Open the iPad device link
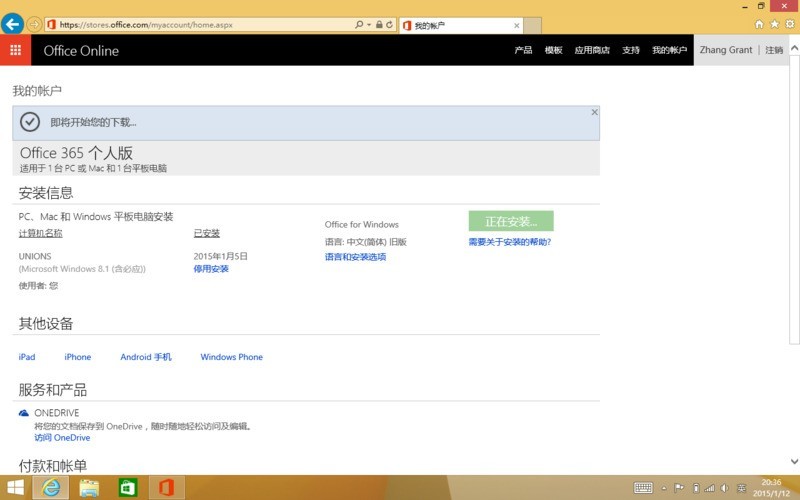The width and height of the screenshot is (800, 500). [27, 357]
